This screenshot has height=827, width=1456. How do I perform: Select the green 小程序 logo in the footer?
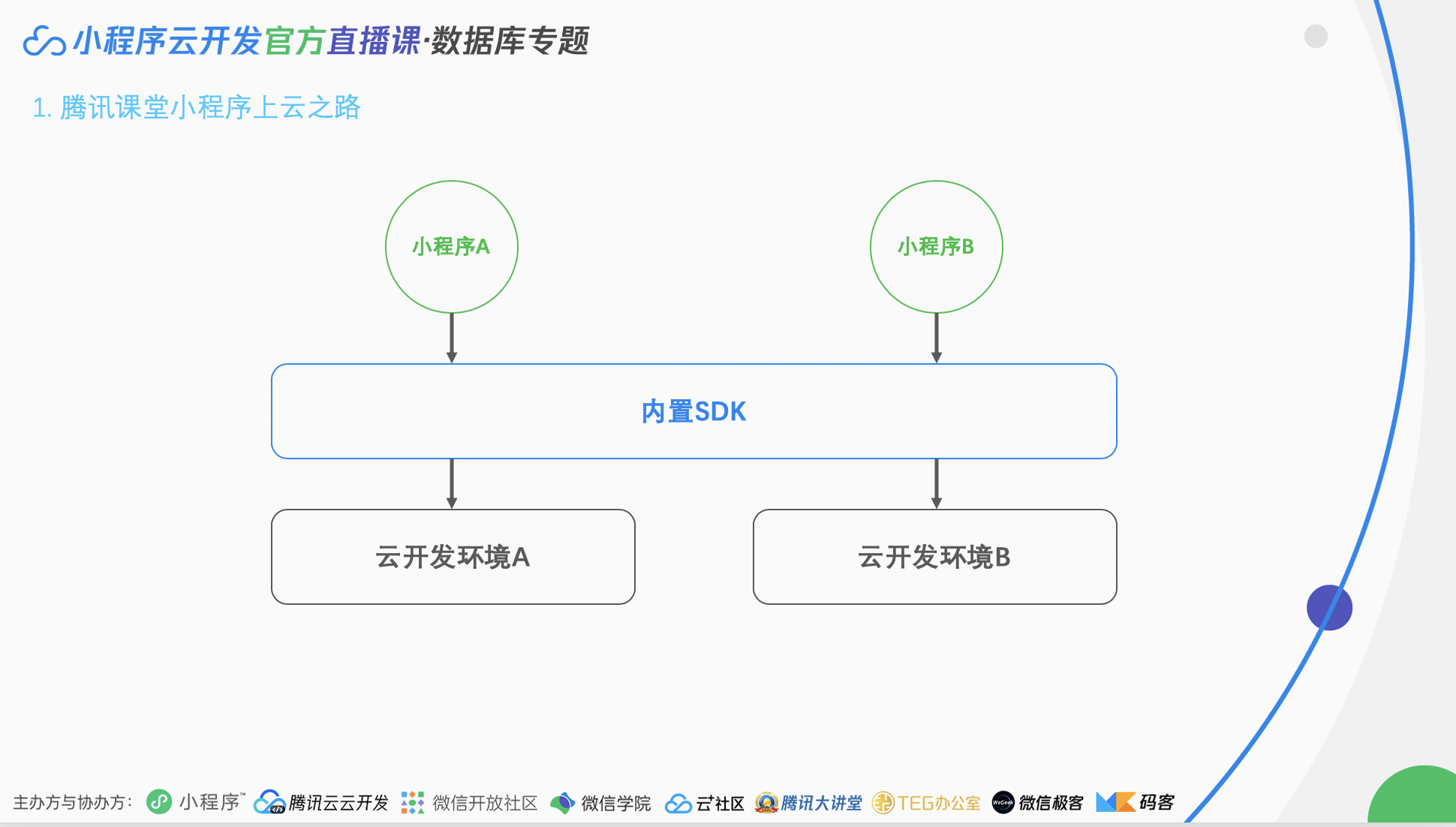click(x=160, y=802)
